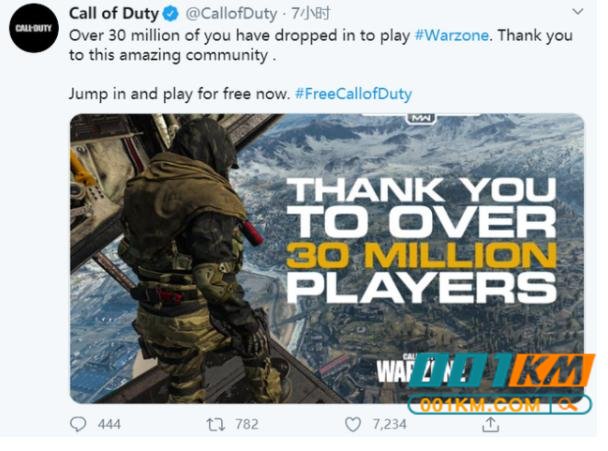Click the tweet timestamp 7小时

pyautogui.click(x=311, y=14)
